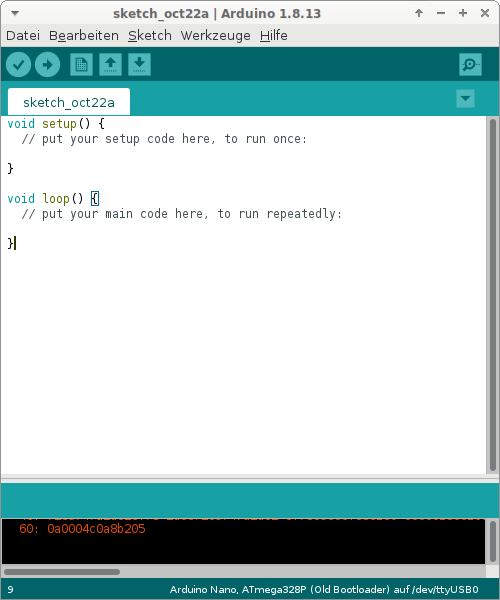
Task: Click the 'put your main code here' comment
Action: pos(182,214)
